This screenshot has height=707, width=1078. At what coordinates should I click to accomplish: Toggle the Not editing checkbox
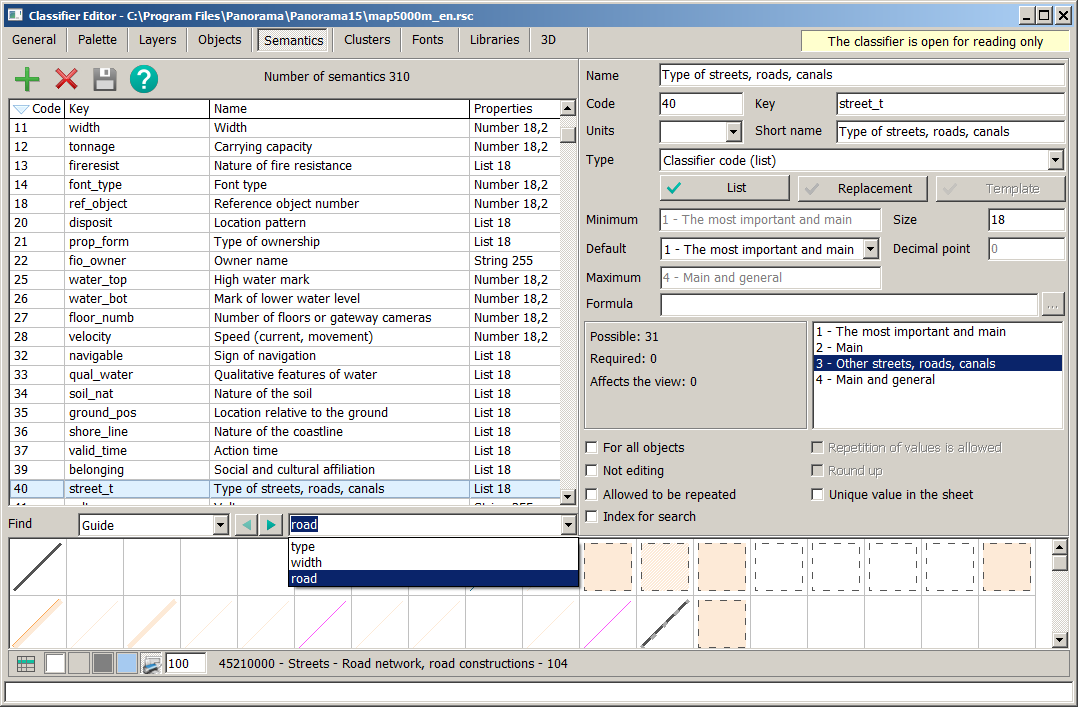(593, 471)
